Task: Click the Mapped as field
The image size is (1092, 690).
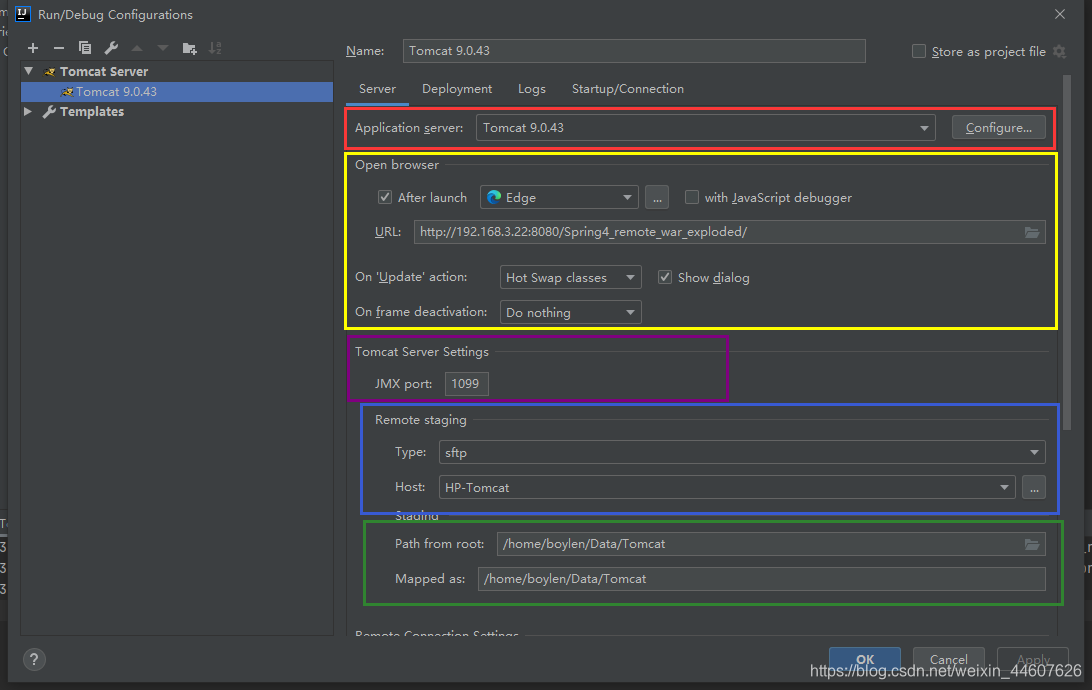Action: [x=761, y=579]
